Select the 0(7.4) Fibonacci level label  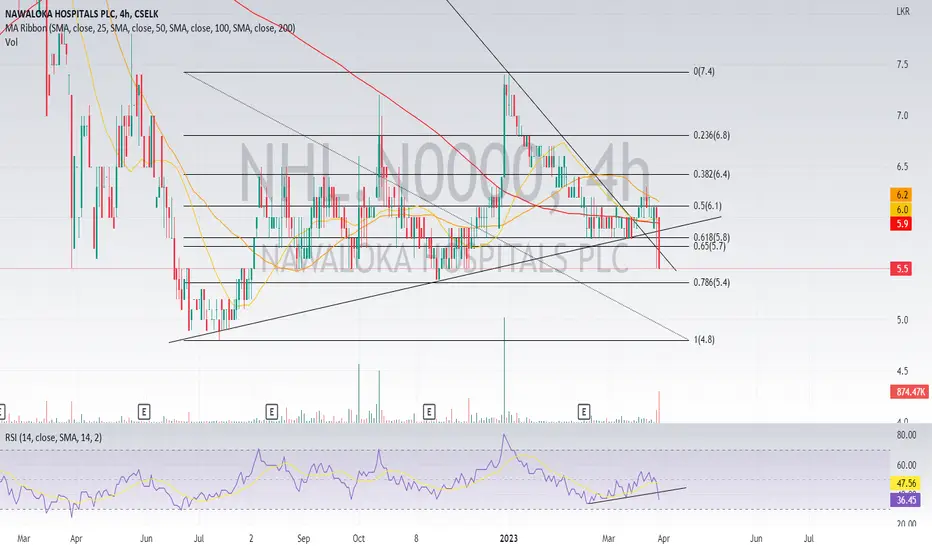coord(704,71)
